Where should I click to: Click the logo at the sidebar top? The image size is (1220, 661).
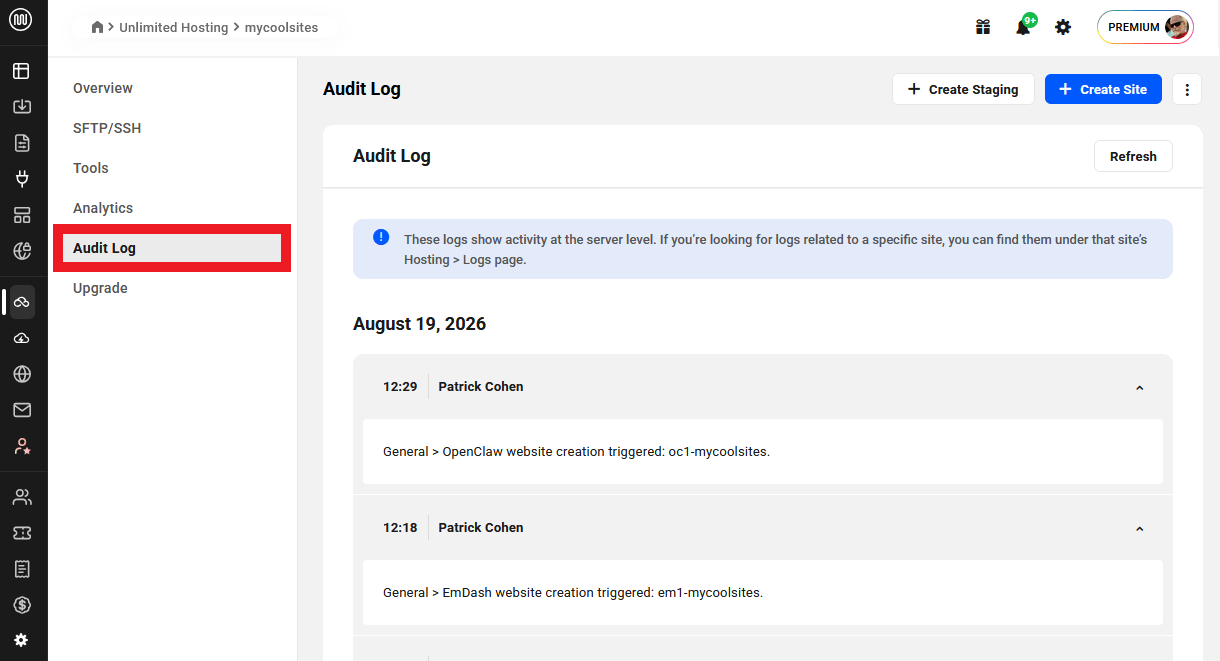(21, 20)
